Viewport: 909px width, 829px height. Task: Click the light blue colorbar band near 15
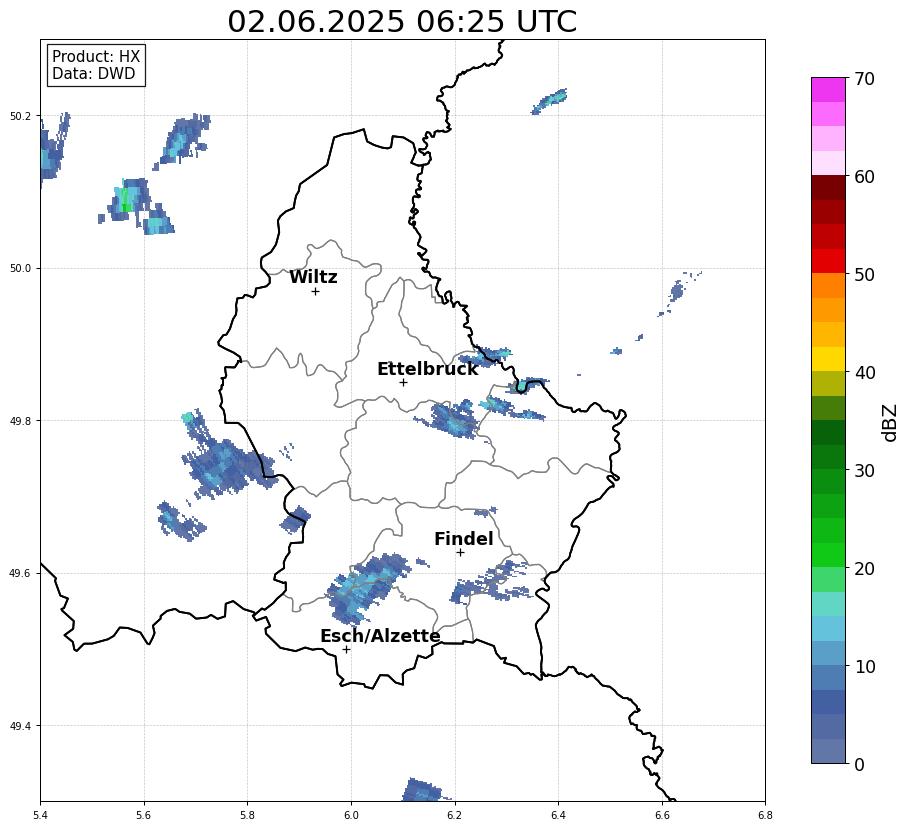tap(828, 628)
